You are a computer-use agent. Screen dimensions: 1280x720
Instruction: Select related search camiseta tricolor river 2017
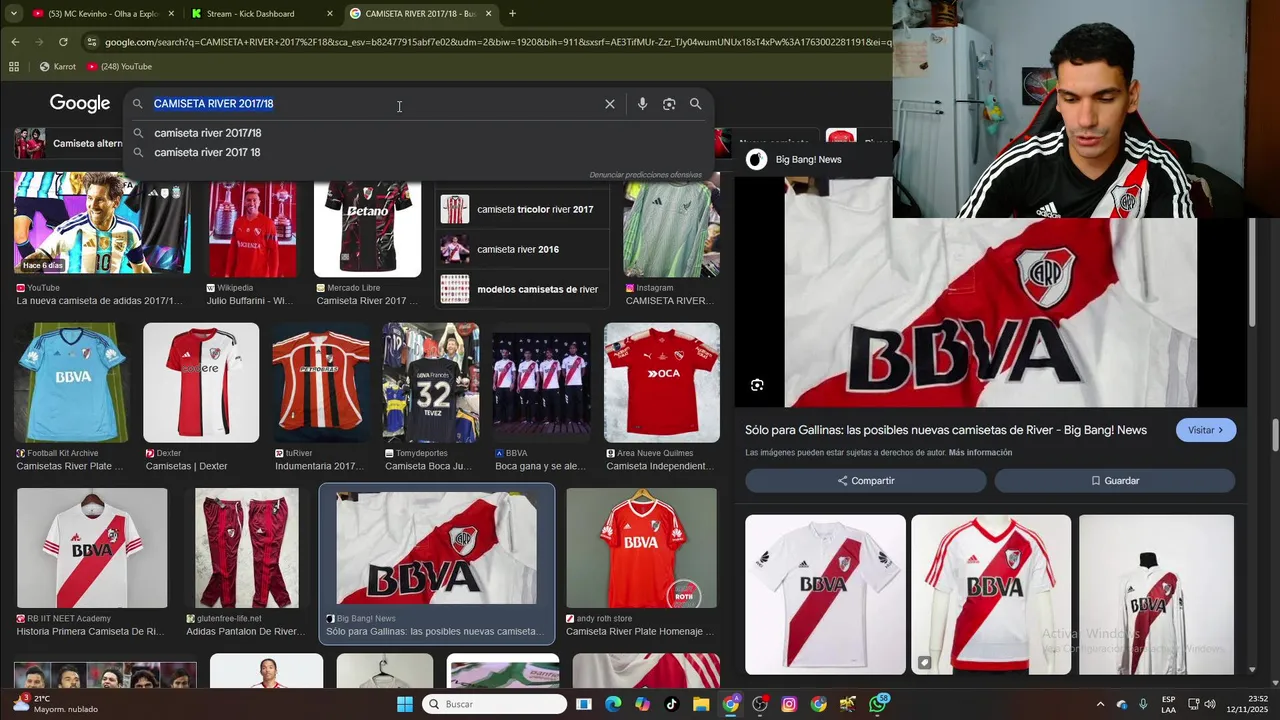coord(522,210)
